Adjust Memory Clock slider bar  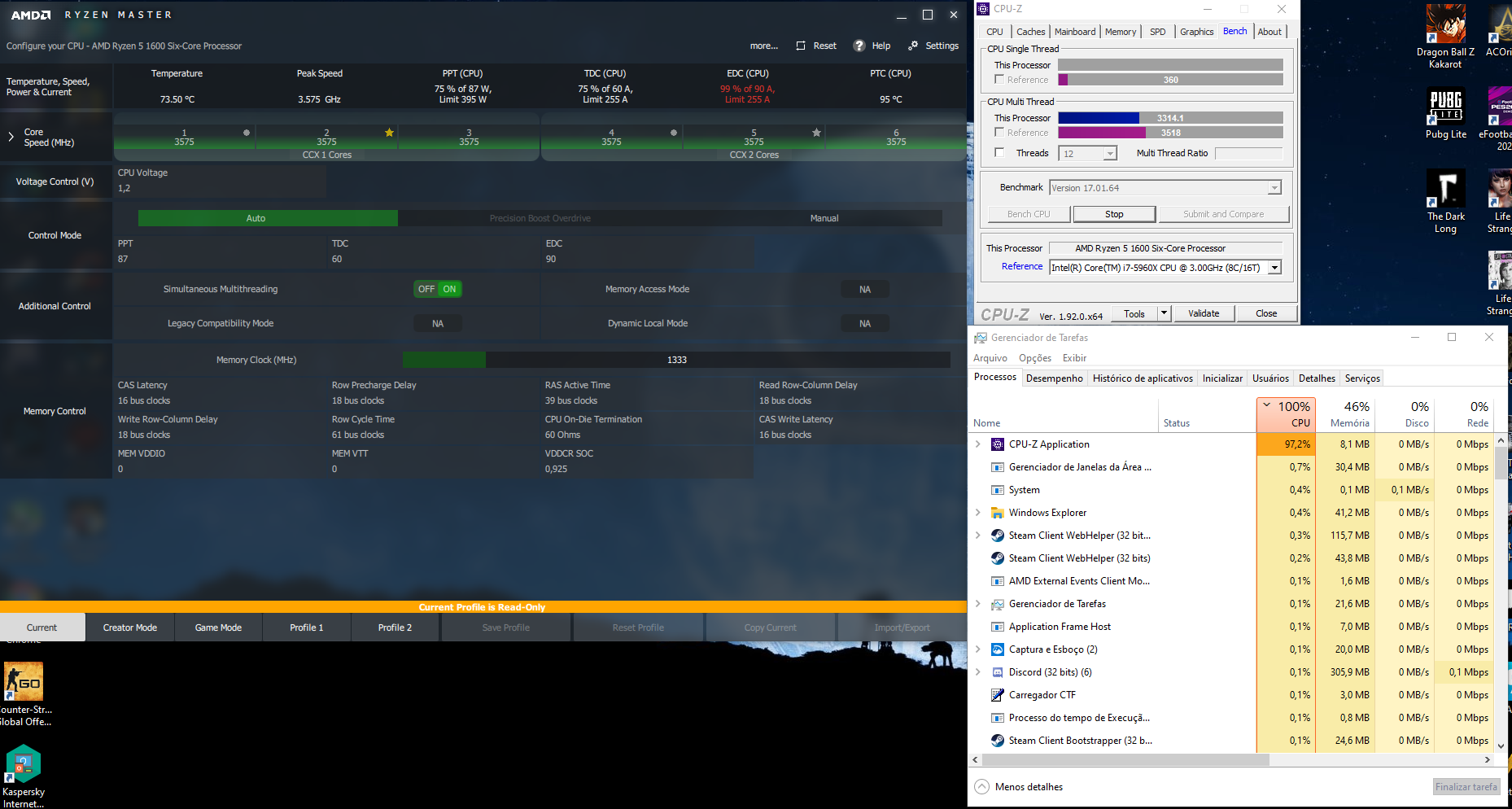click(676, 360)
